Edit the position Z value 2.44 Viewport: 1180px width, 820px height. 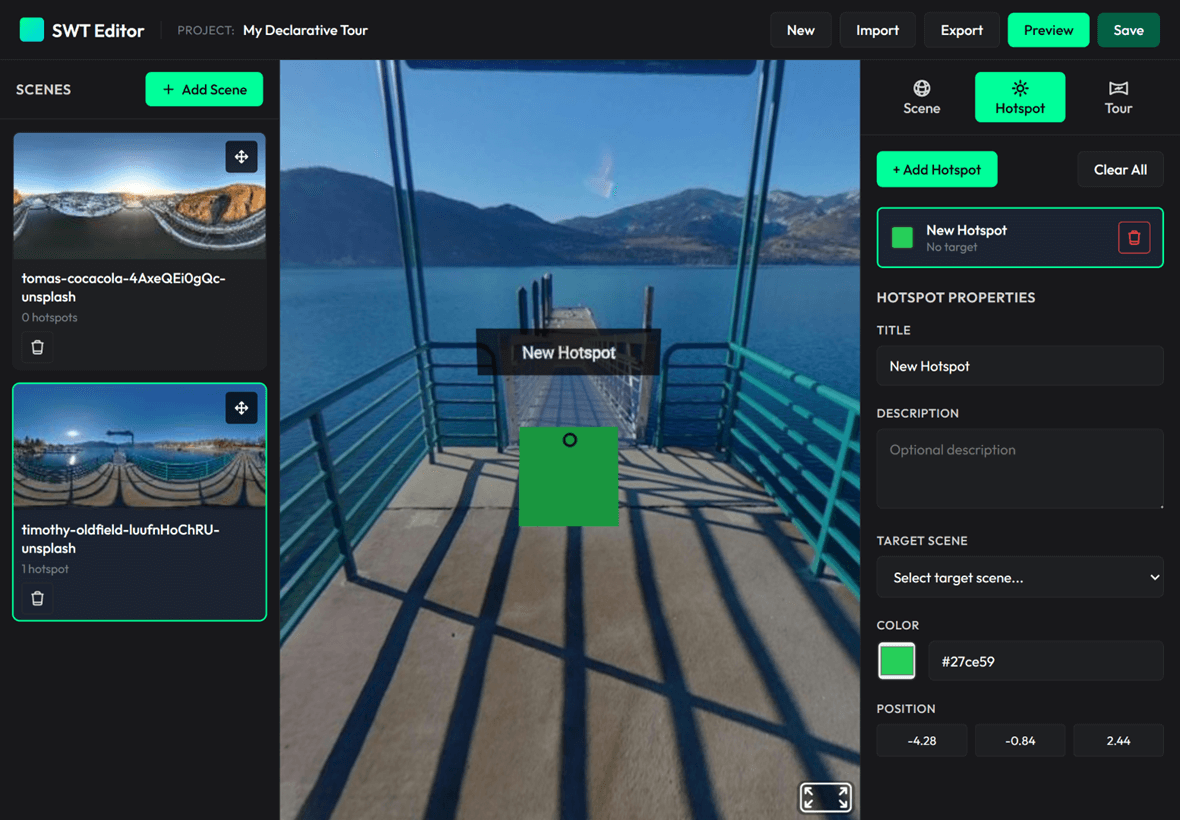click(x=1118, y=741)
